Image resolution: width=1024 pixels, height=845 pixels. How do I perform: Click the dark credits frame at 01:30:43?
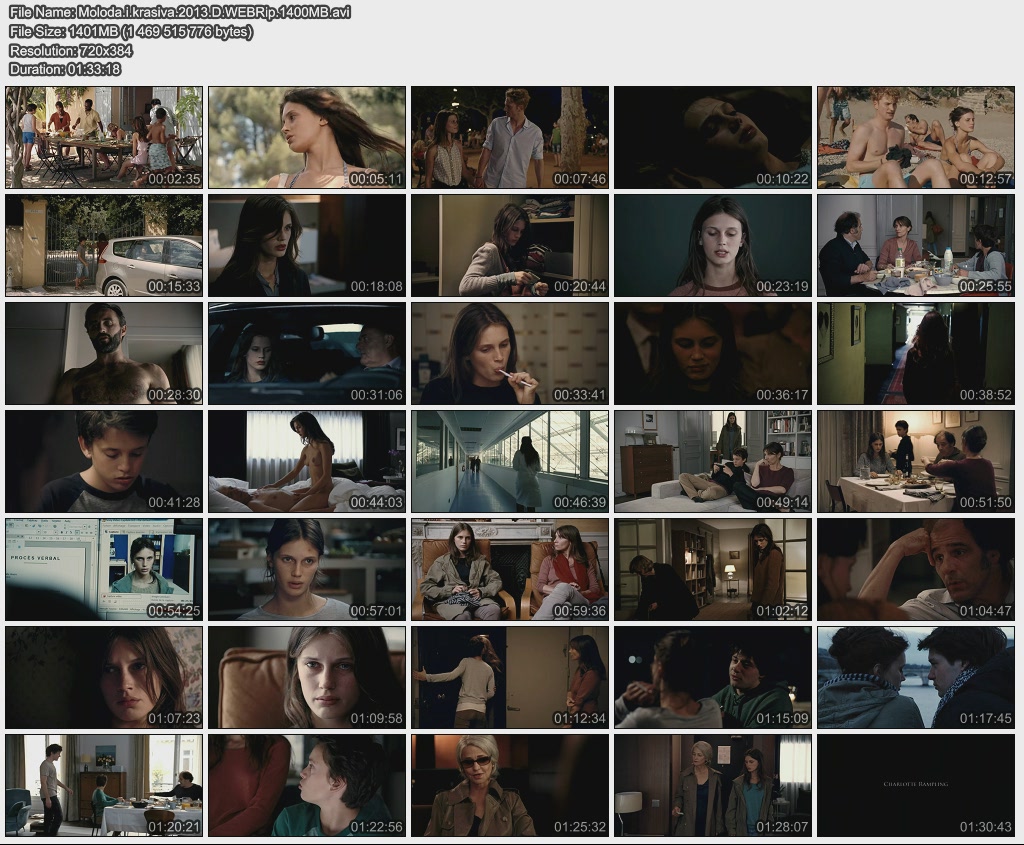click(916, 785)
